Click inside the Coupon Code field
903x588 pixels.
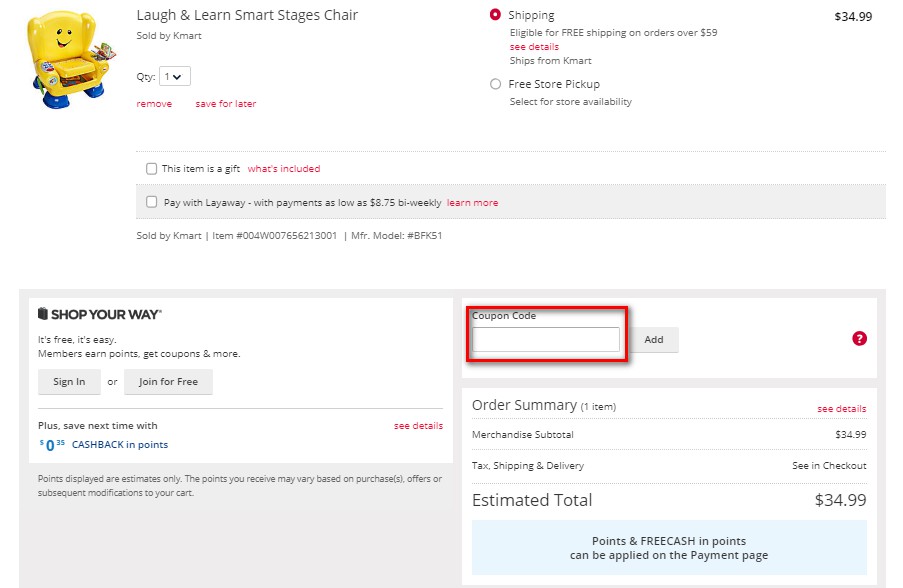(545, 340)
